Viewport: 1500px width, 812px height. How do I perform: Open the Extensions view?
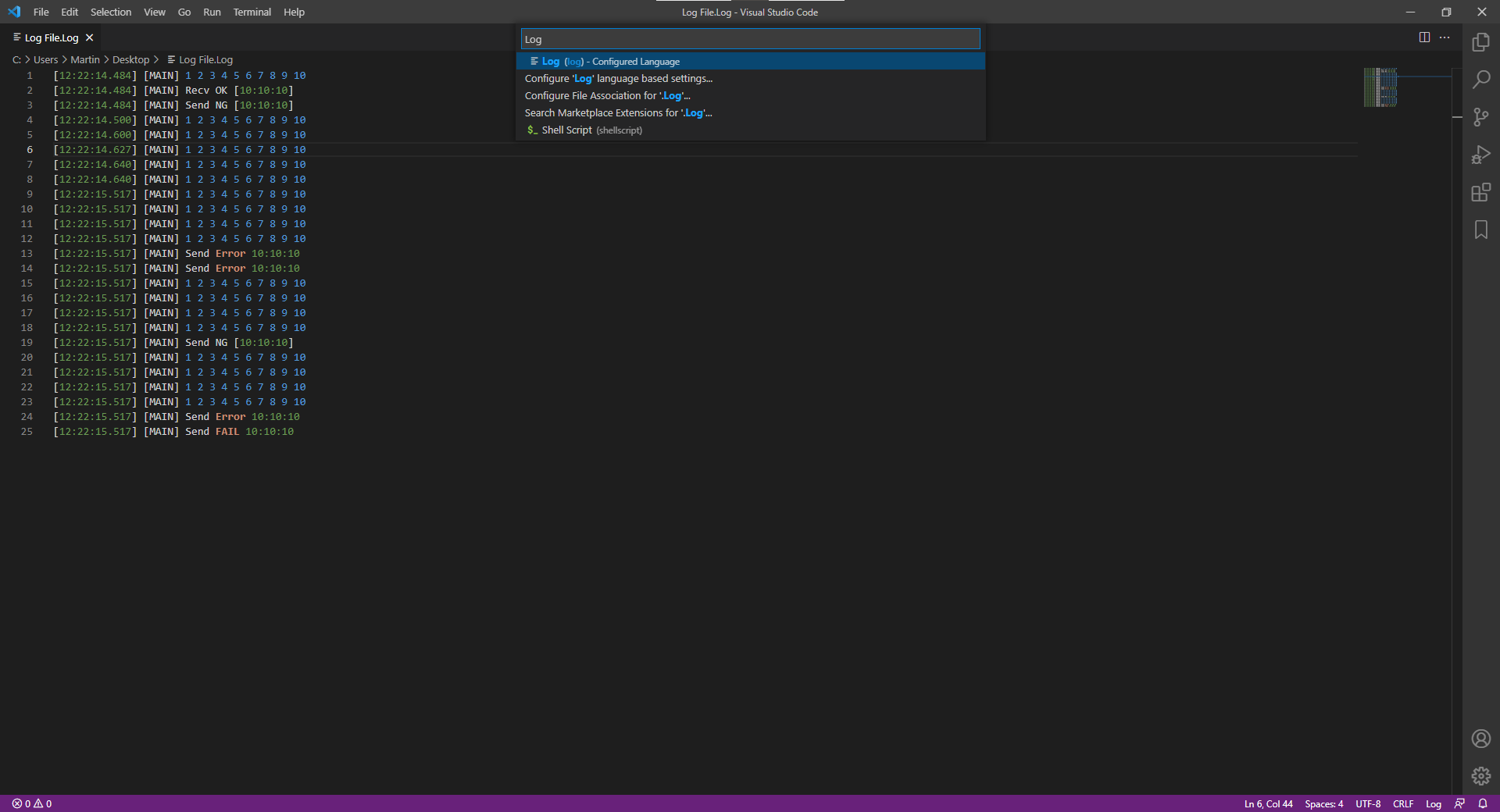[1481, 192]
